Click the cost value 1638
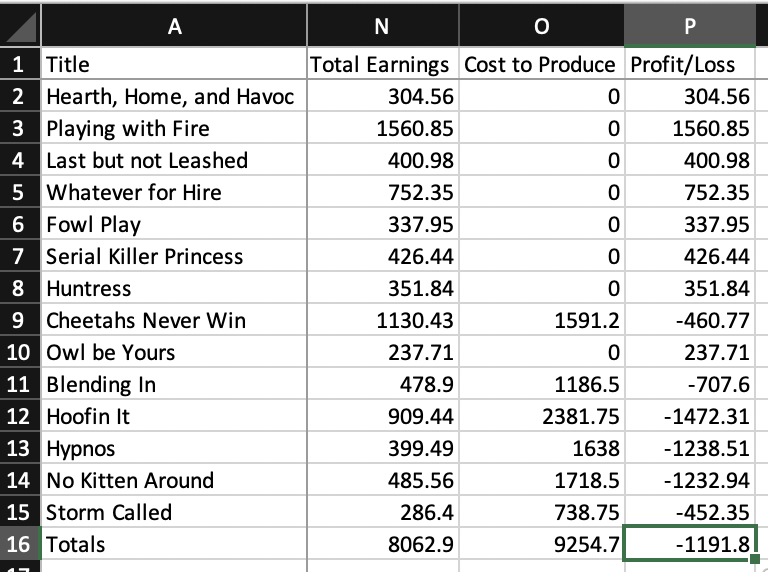This screenshot has height=572, width=768. tap(542, 448)
